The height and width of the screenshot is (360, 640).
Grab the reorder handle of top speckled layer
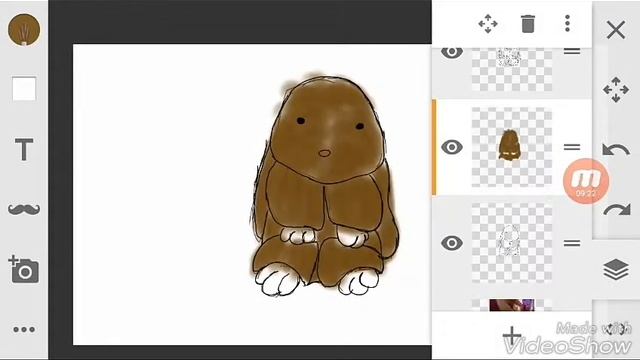coord(572,51)
